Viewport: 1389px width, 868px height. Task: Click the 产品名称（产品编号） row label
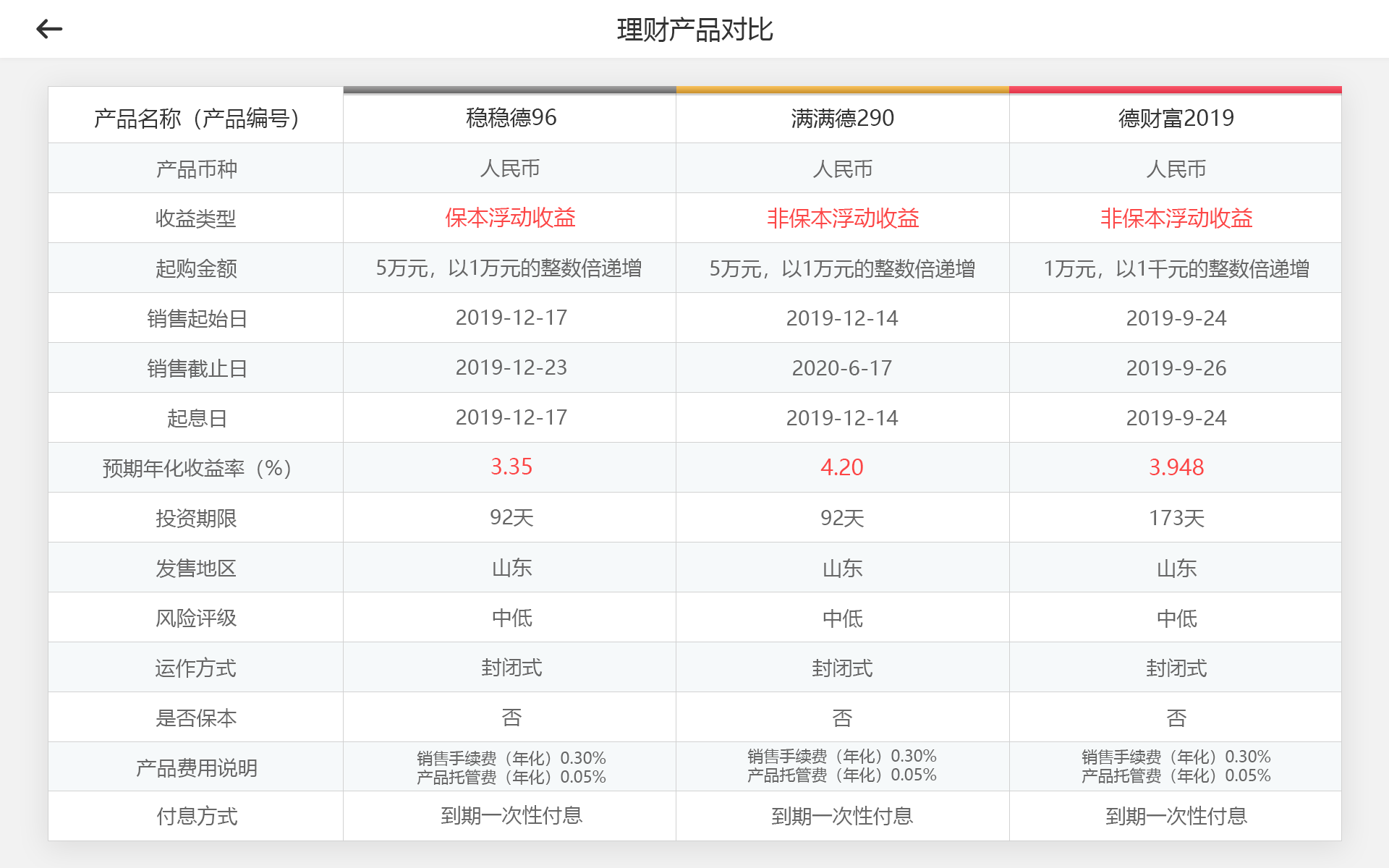click(x=196, y=118)
